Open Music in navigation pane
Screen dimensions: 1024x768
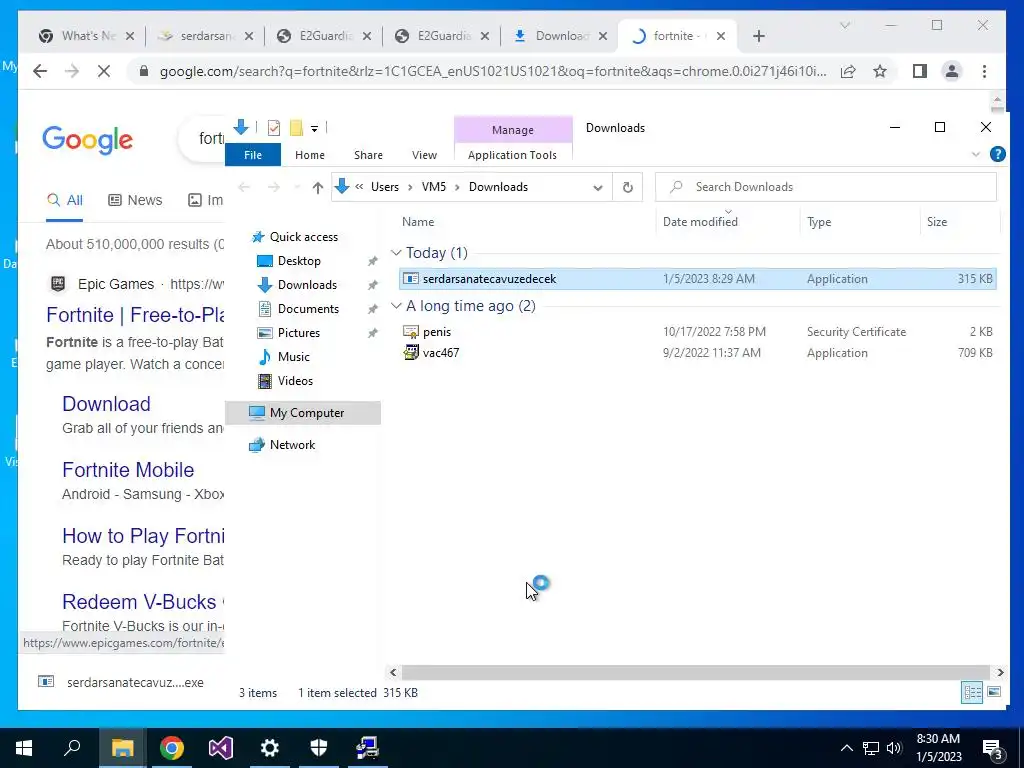click(293, 357)
